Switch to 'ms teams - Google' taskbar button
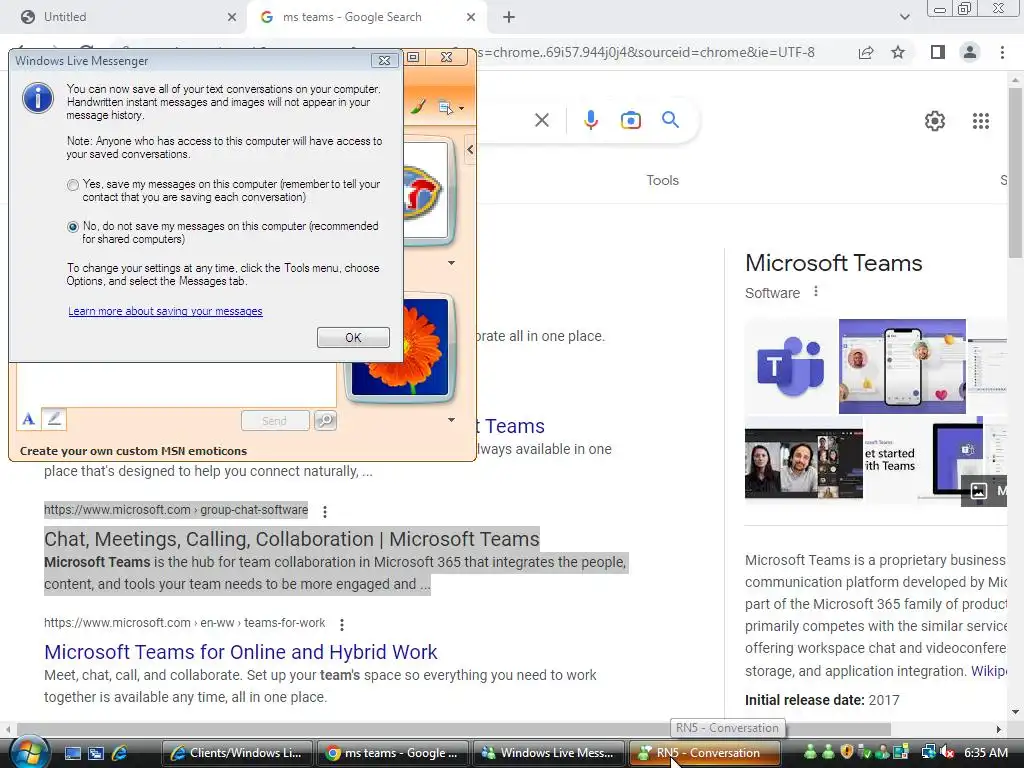The height and width of the screenshot is (768, 1024). point(392,753)
